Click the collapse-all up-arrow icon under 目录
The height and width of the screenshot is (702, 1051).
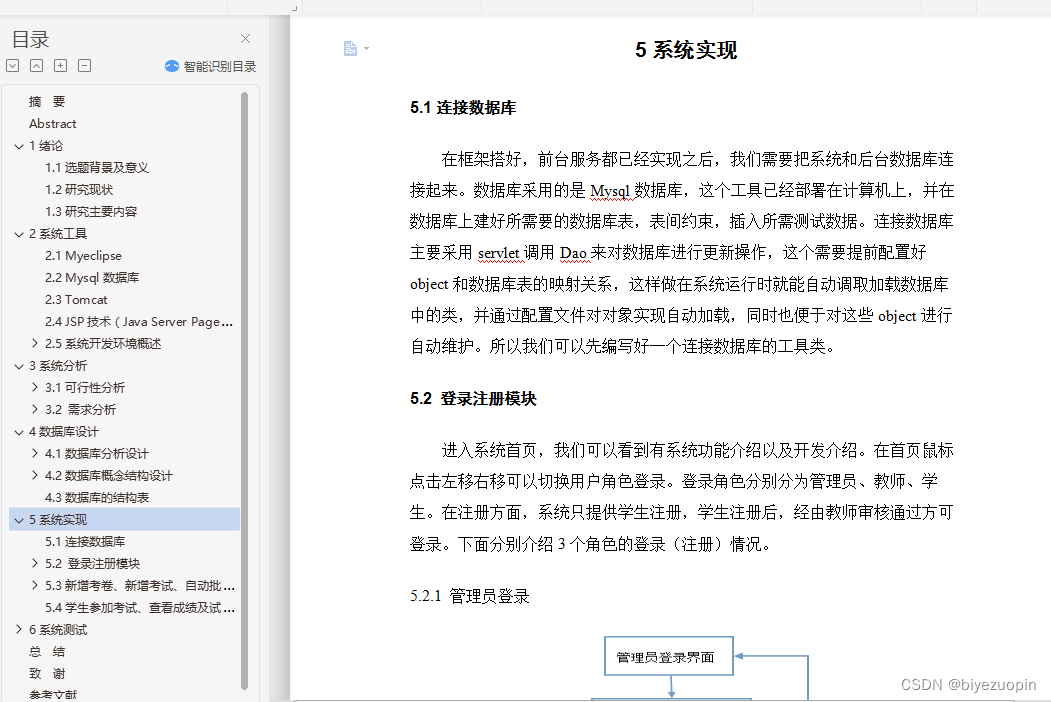(37, 65)
